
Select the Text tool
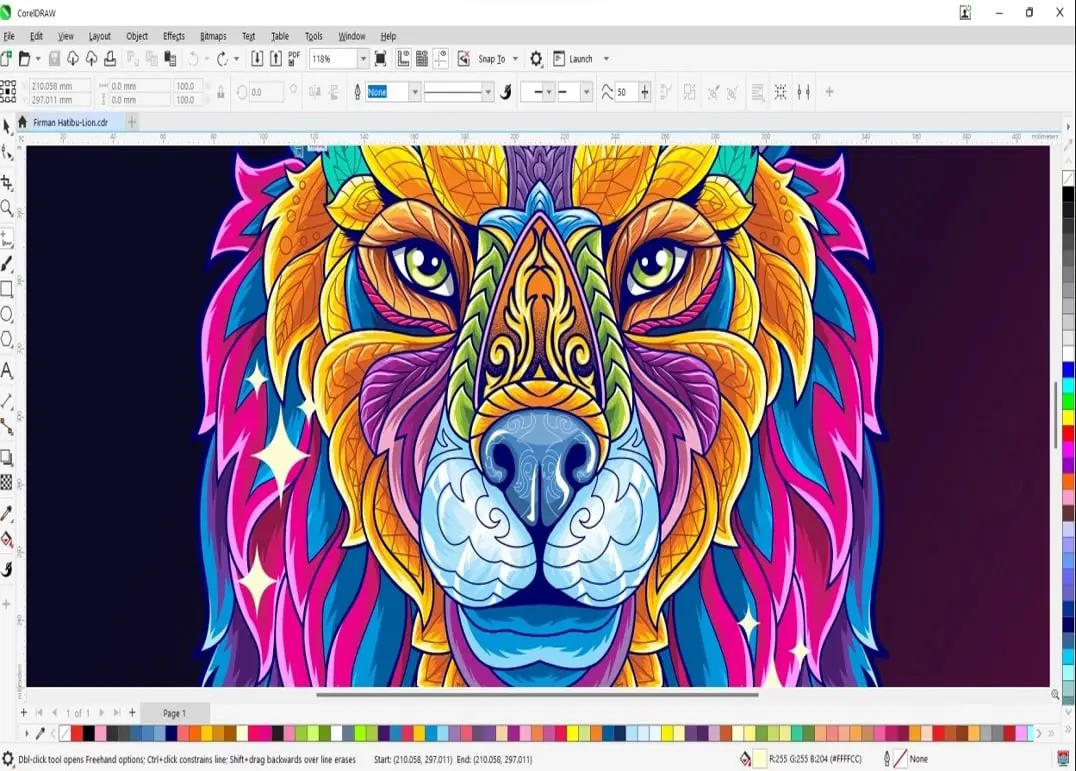tap(7, 370)
